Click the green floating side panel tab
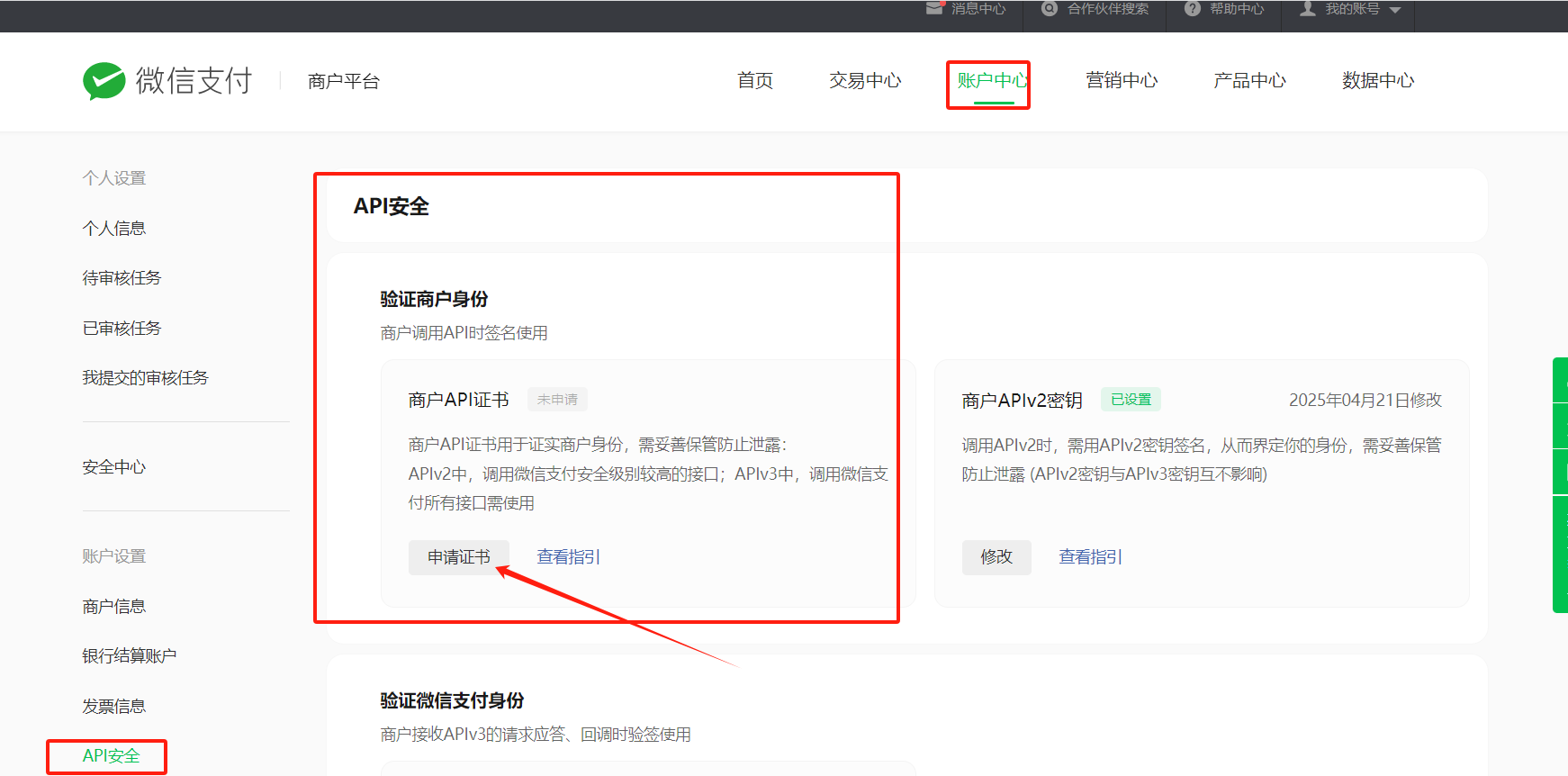The width and height of the screenshot is (1568, 776). (1560, 485)
